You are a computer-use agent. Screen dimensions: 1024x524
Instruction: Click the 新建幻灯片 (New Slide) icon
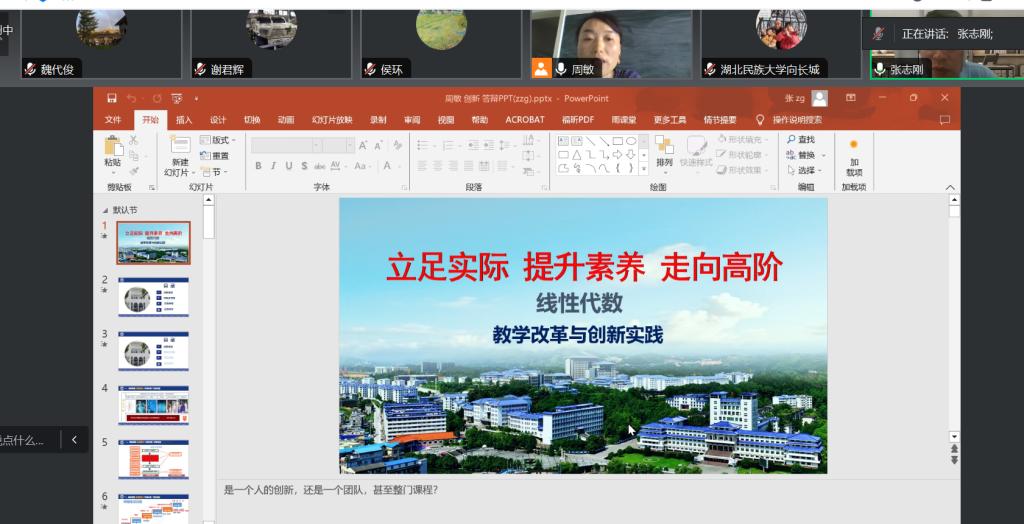click(x=179, y=150)
